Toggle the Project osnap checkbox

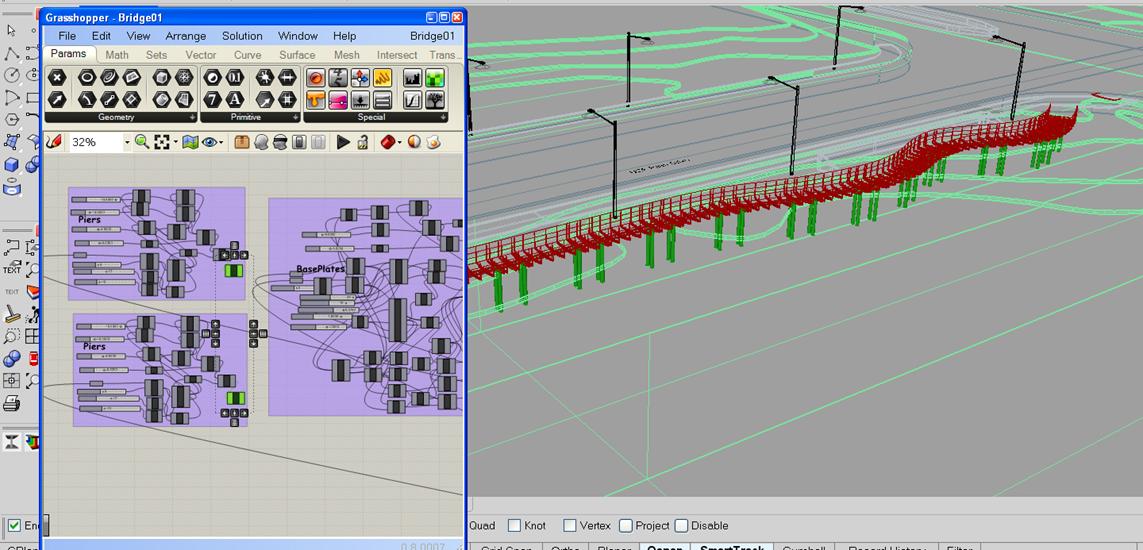click(626, 526)
